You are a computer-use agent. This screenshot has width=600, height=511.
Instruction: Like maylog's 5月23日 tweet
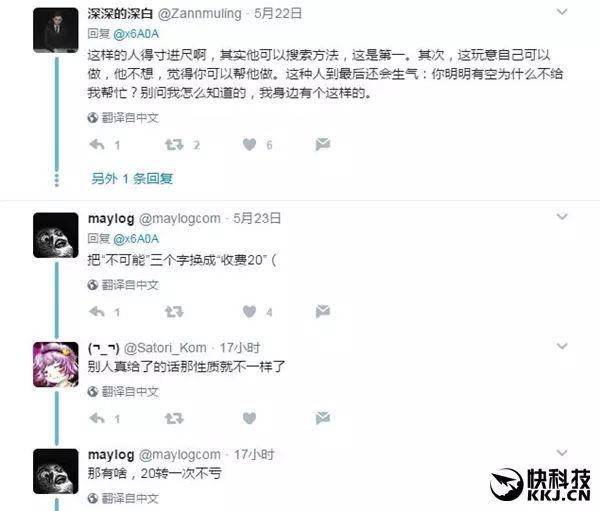(249, 312)
